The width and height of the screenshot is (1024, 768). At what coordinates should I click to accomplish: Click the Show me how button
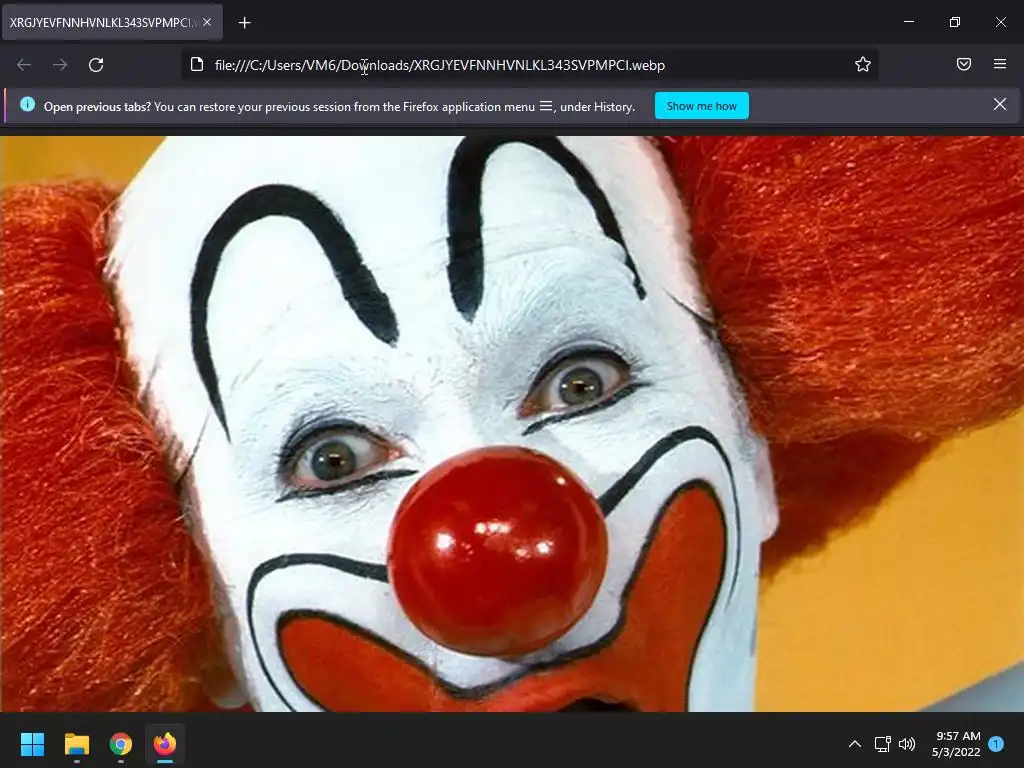[701, 106]
